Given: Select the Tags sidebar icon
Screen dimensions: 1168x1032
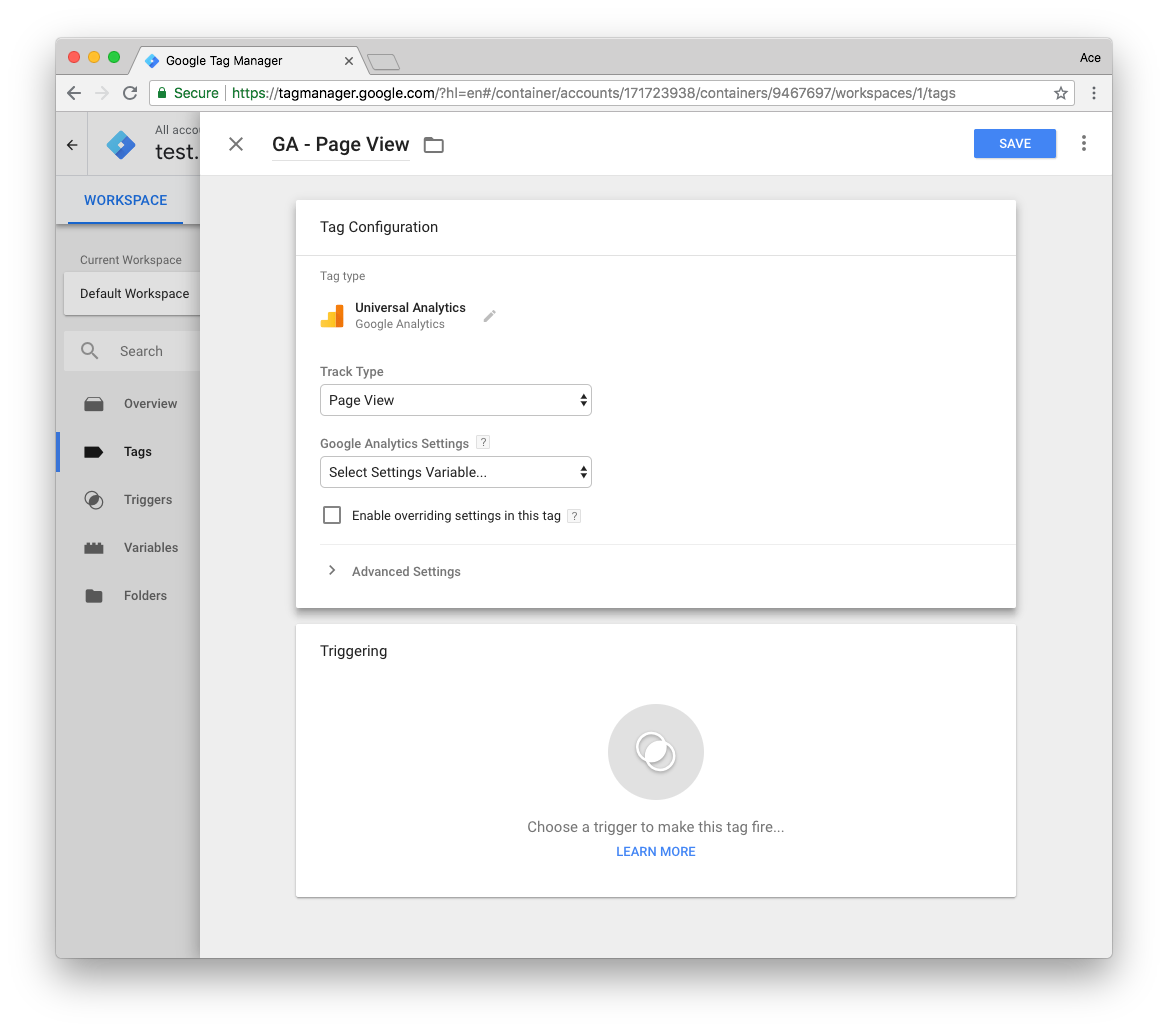Looking at the screenshot, I should (94, 451).
